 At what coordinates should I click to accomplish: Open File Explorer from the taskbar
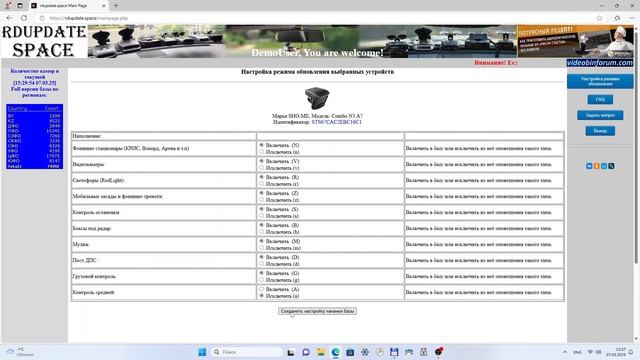click(320, 352)
